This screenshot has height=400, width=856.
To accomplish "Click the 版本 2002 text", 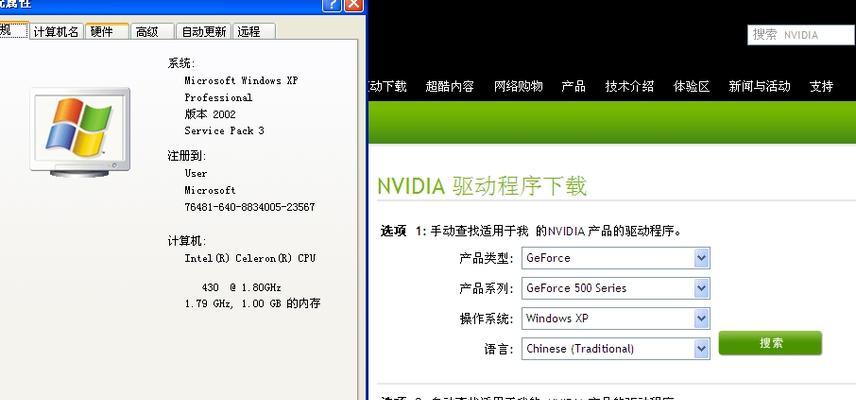I will click(x=210, y=114).
